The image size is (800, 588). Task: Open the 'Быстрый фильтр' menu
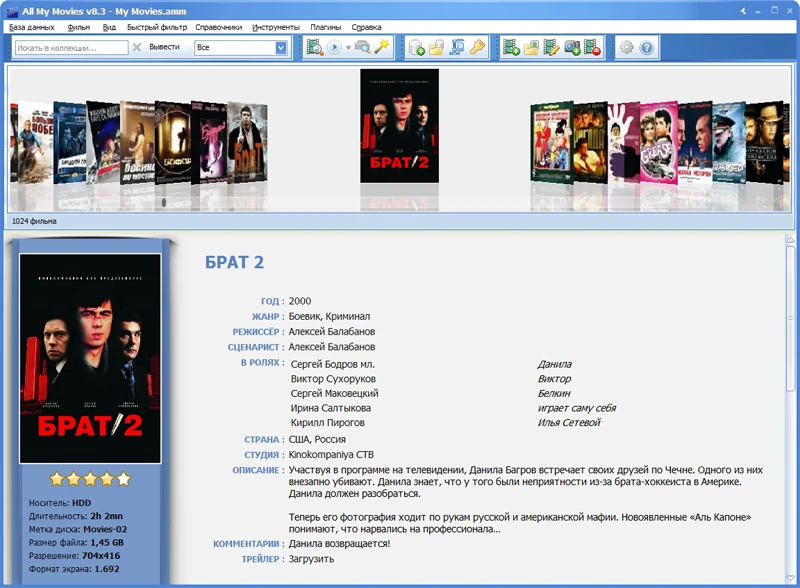[157, 27]
